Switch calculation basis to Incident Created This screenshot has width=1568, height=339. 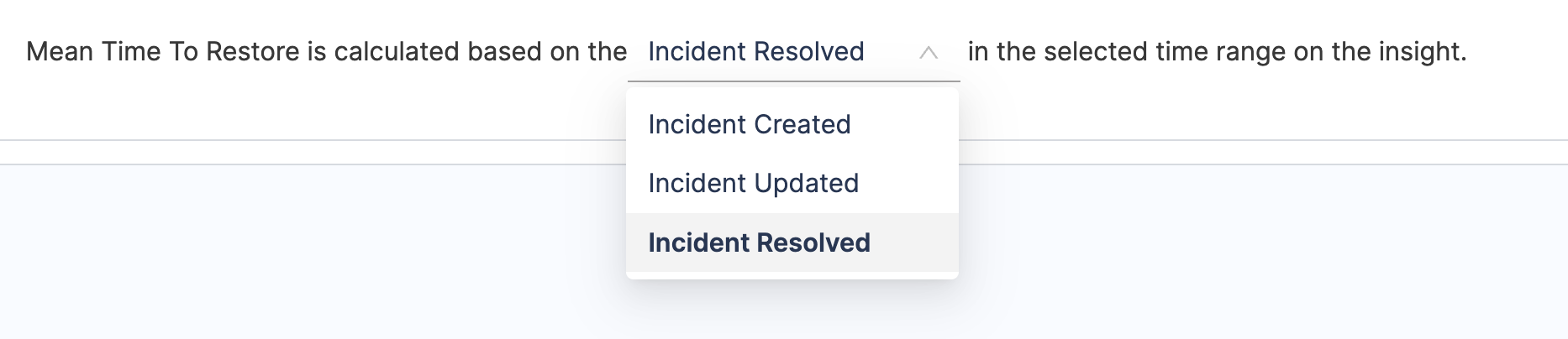[749, 124]
